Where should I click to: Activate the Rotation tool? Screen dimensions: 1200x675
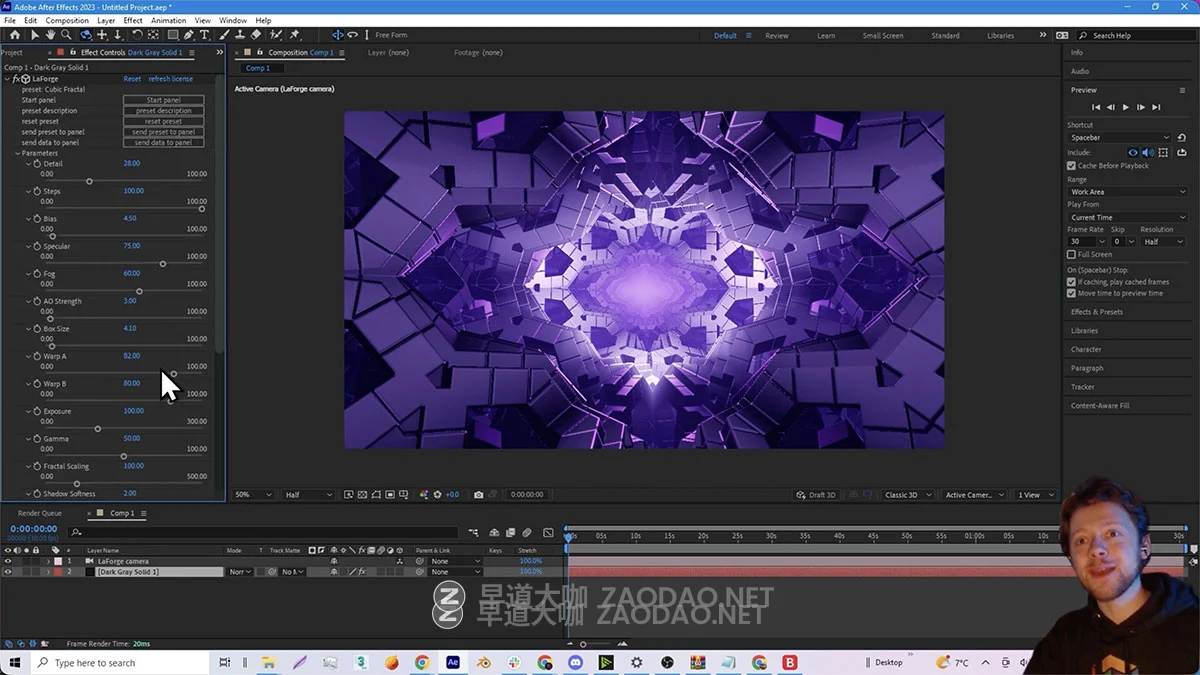[x=137, y=35]
